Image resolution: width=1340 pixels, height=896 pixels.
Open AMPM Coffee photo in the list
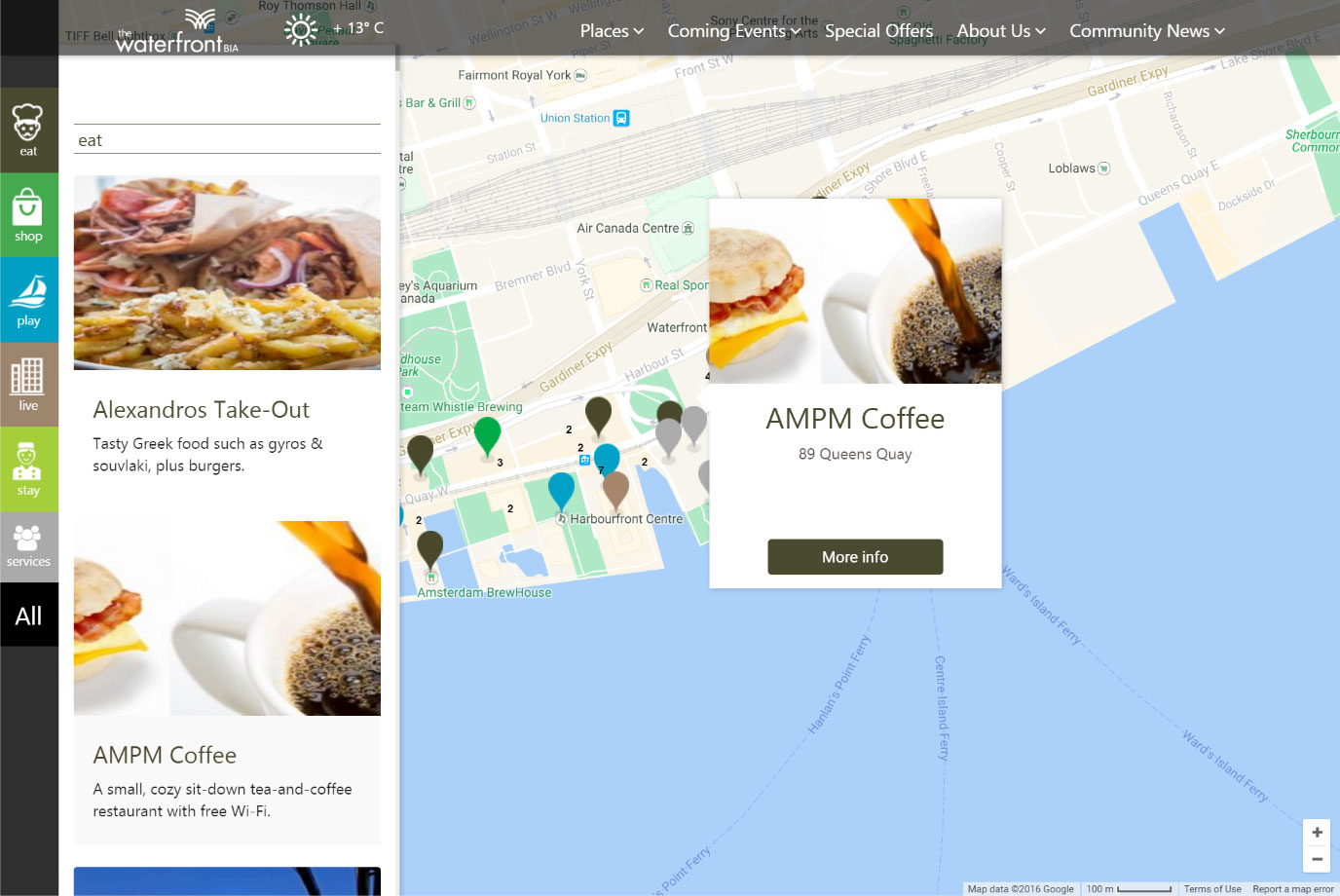(x=227, y=618)
